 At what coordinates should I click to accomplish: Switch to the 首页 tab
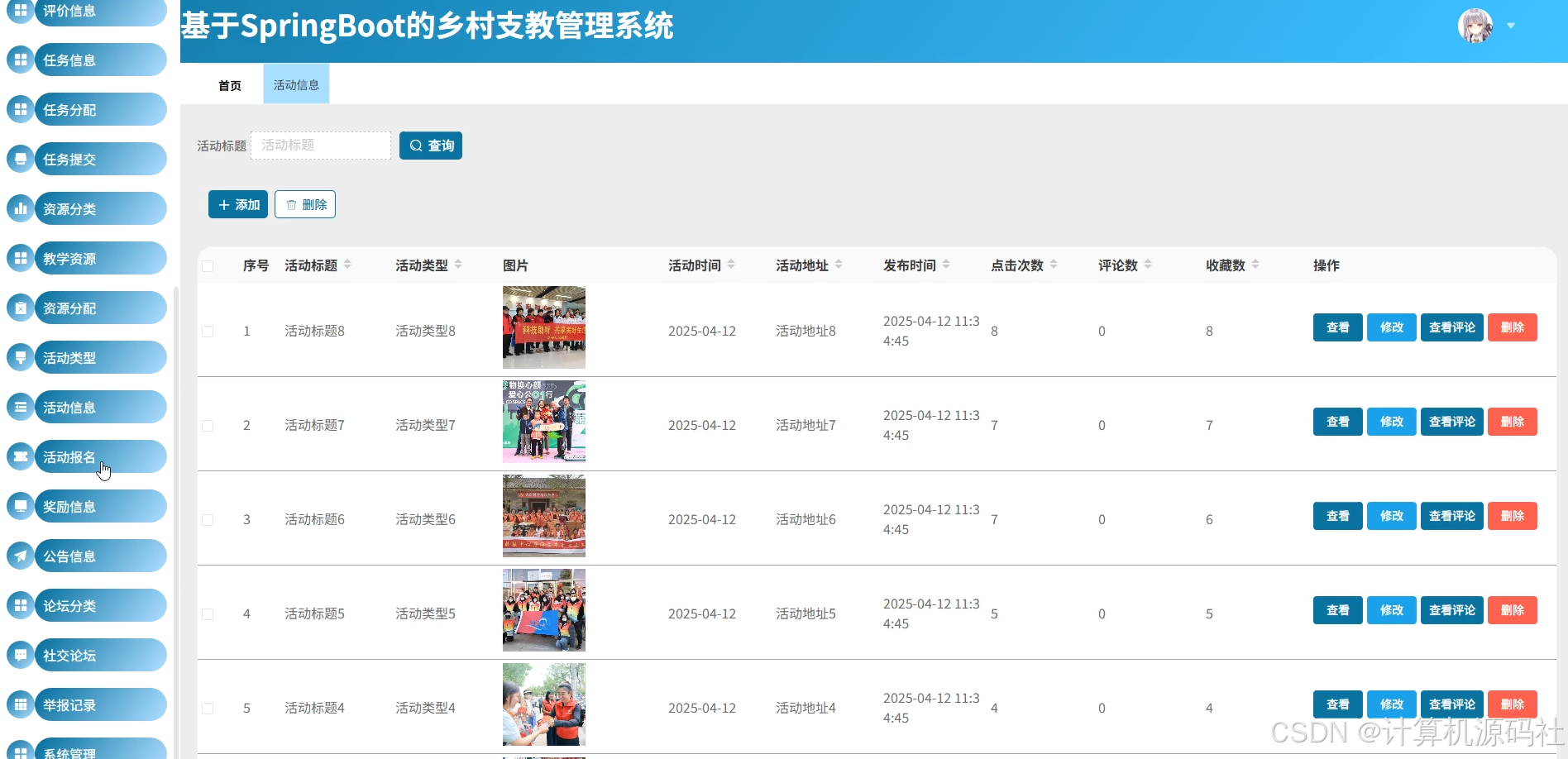(x=230, y=85)
